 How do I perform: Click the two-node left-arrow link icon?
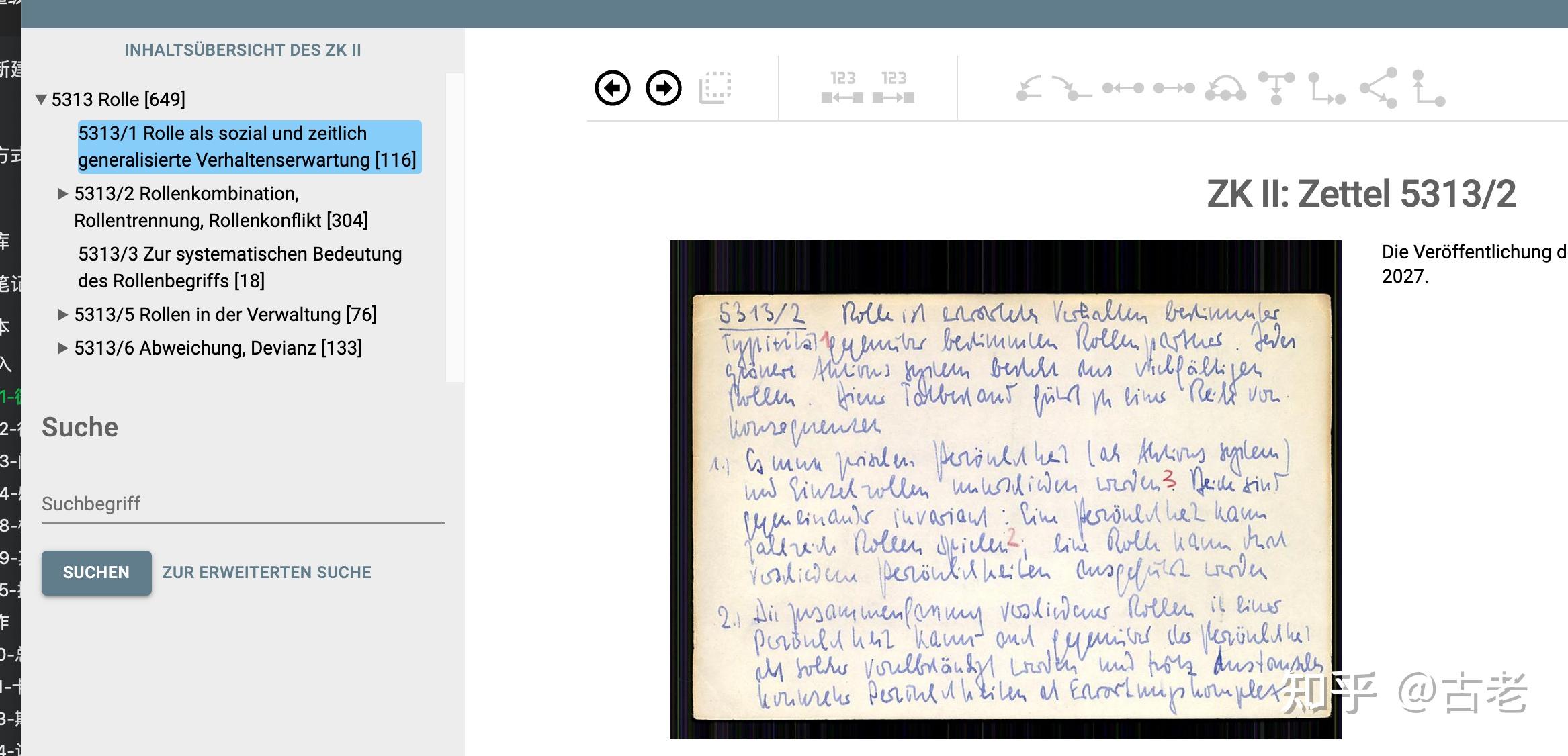(x=1123, y=88)
